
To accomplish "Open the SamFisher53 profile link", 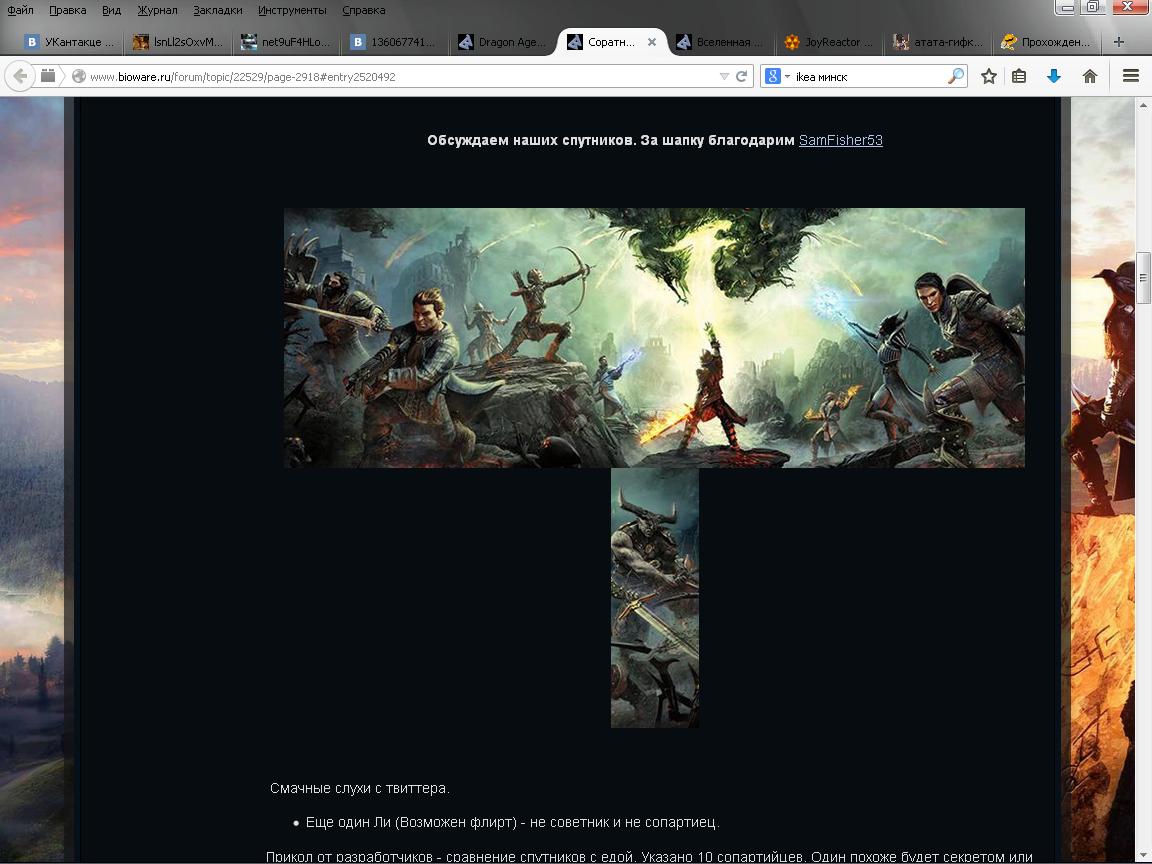I will 840,140.
